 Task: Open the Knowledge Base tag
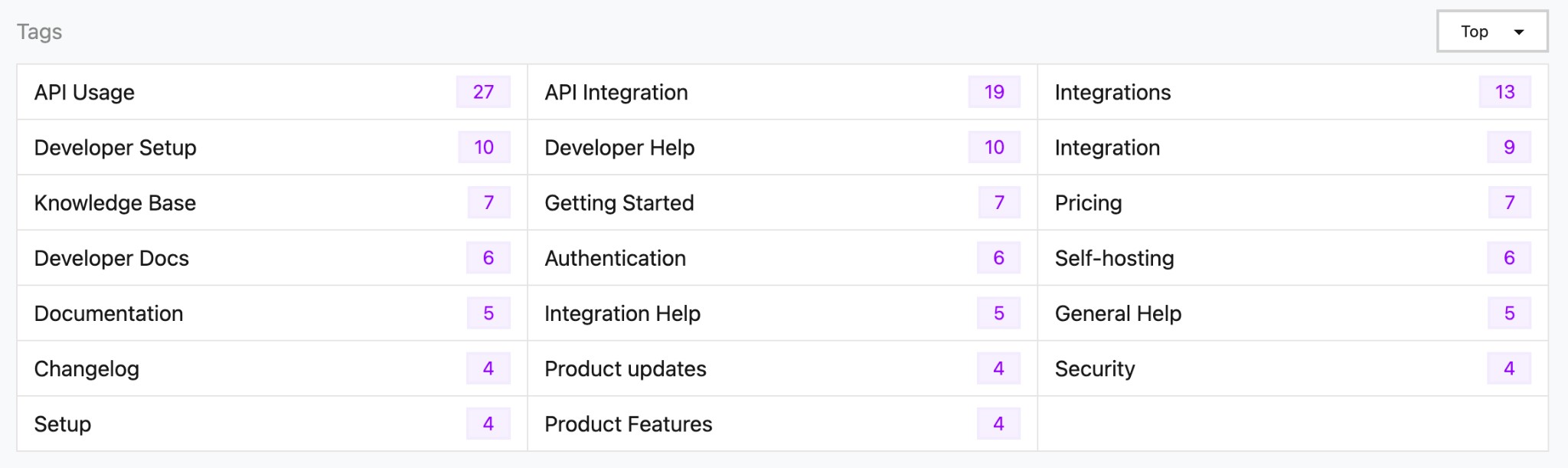(115, 203)
